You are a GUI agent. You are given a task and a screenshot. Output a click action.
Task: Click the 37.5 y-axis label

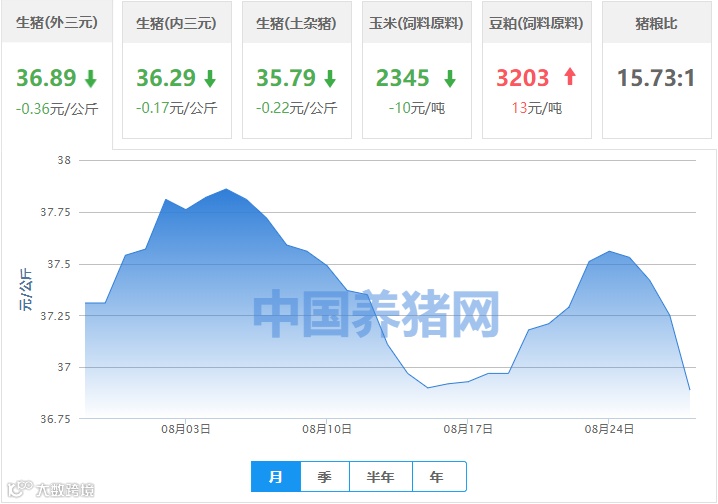pos(59,264)
